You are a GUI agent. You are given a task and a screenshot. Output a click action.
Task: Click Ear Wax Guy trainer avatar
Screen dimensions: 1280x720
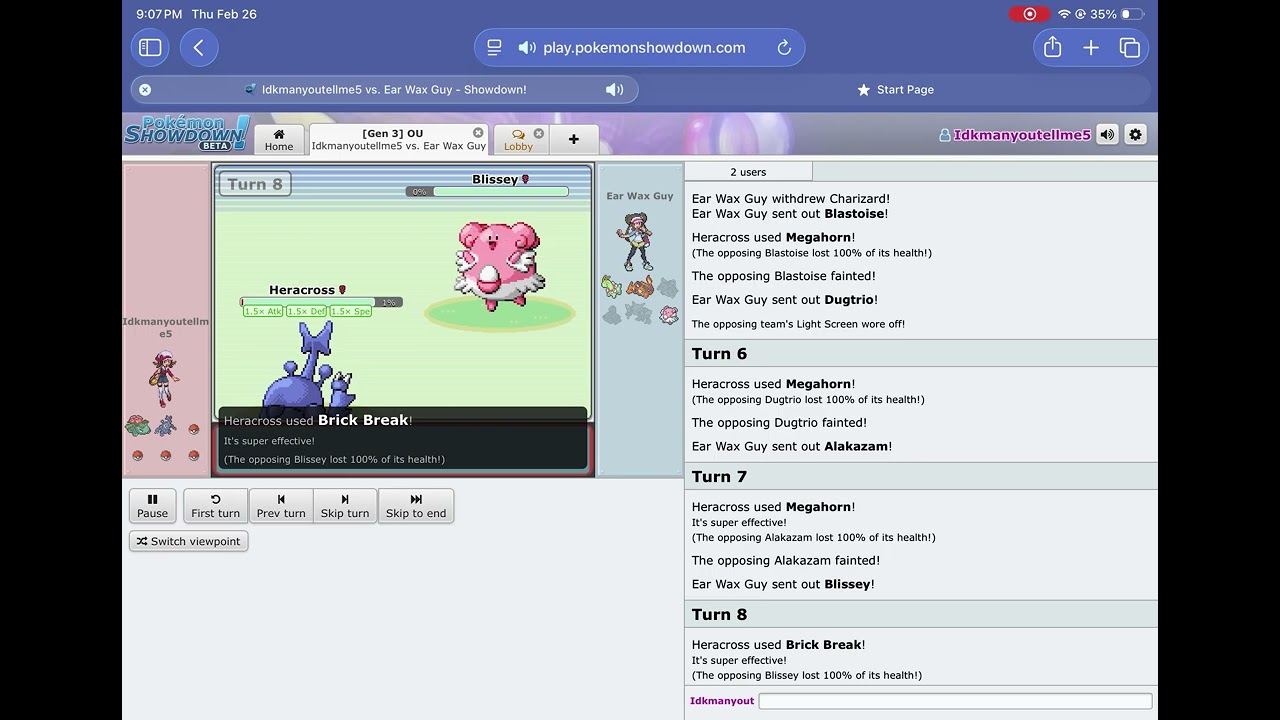coord(637,241)
